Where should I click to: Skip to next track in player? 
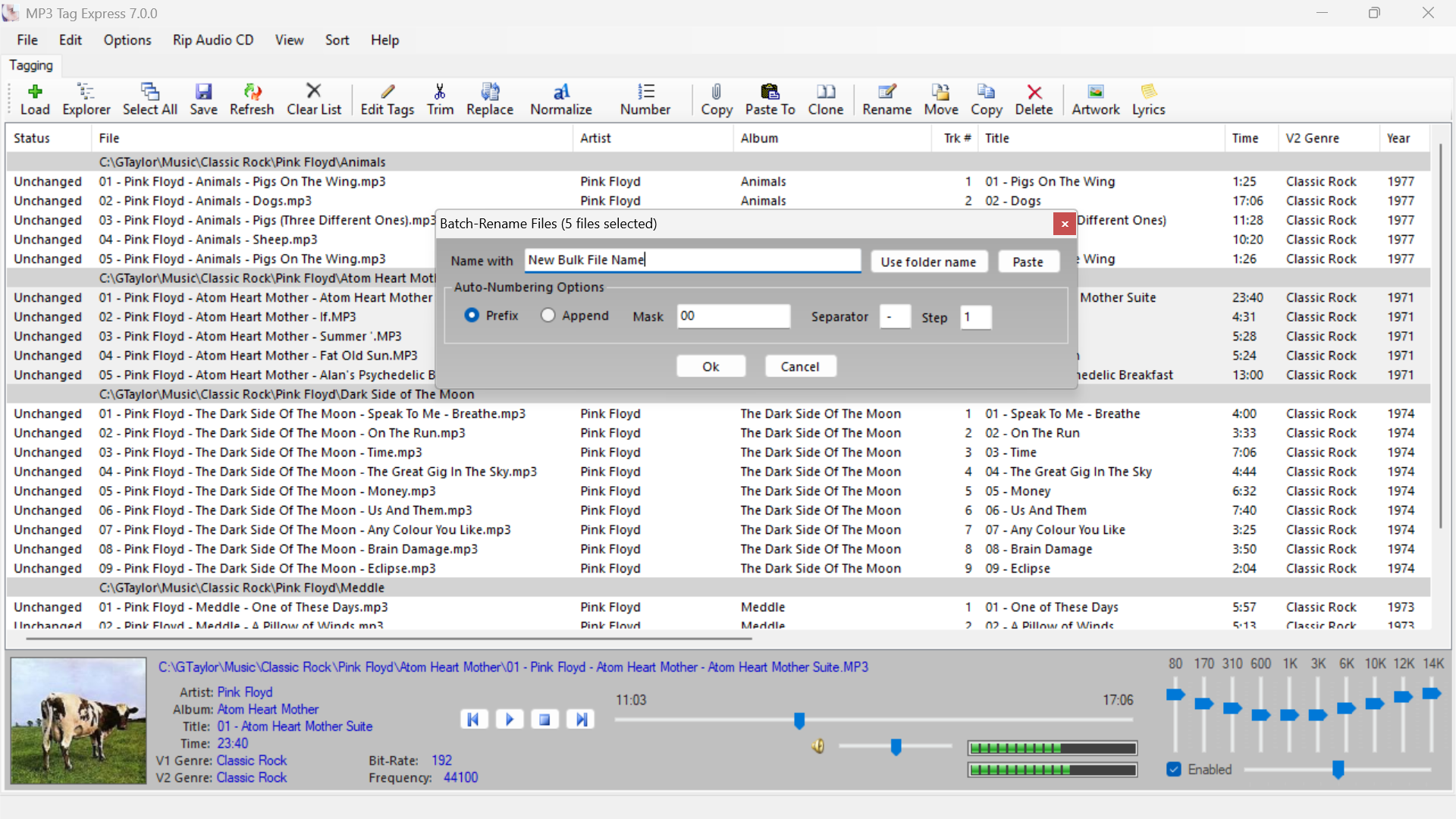pyautogui.click(x=581, y=719)
